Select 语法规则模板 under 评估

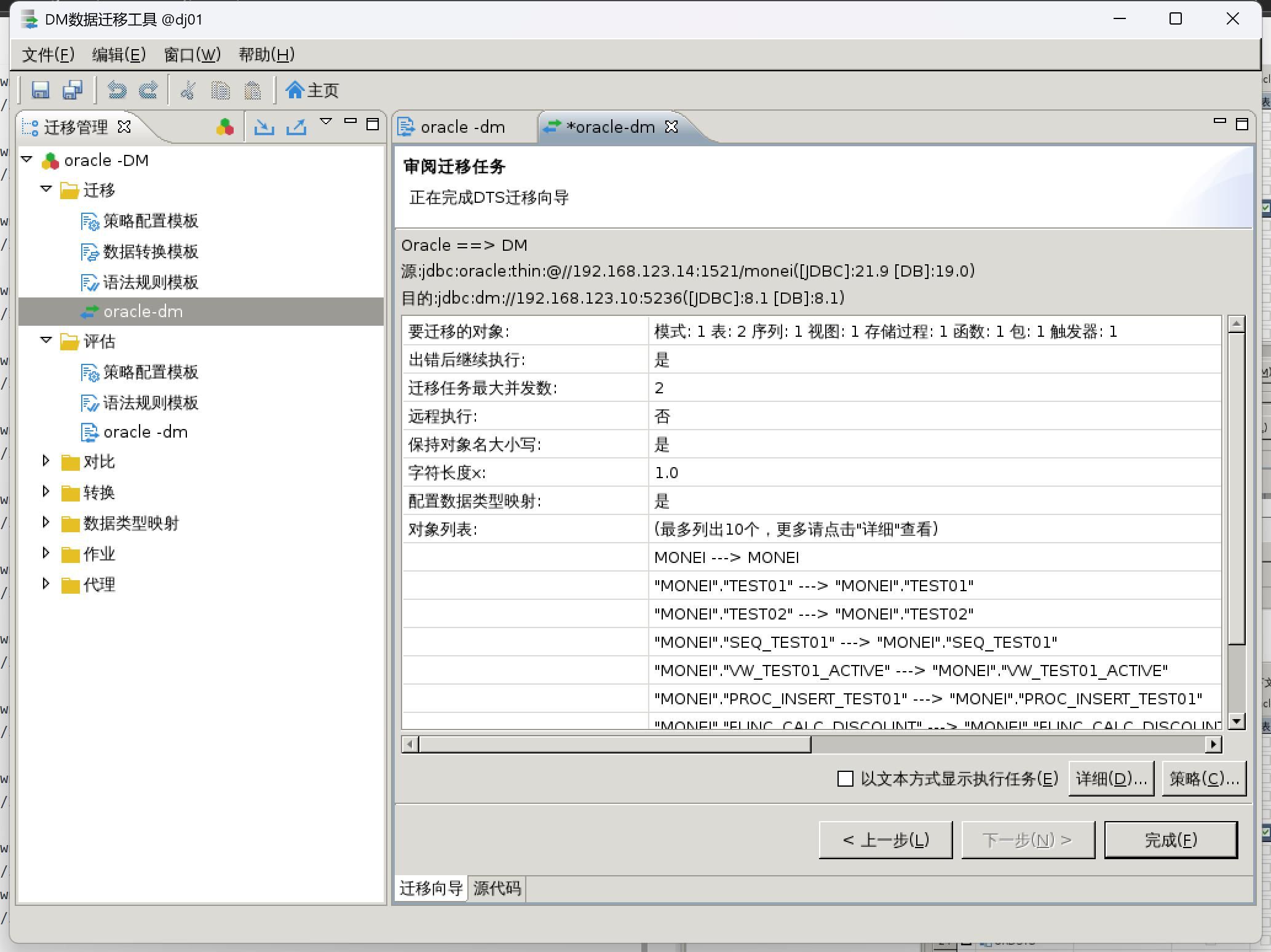[x=150, y=403]
